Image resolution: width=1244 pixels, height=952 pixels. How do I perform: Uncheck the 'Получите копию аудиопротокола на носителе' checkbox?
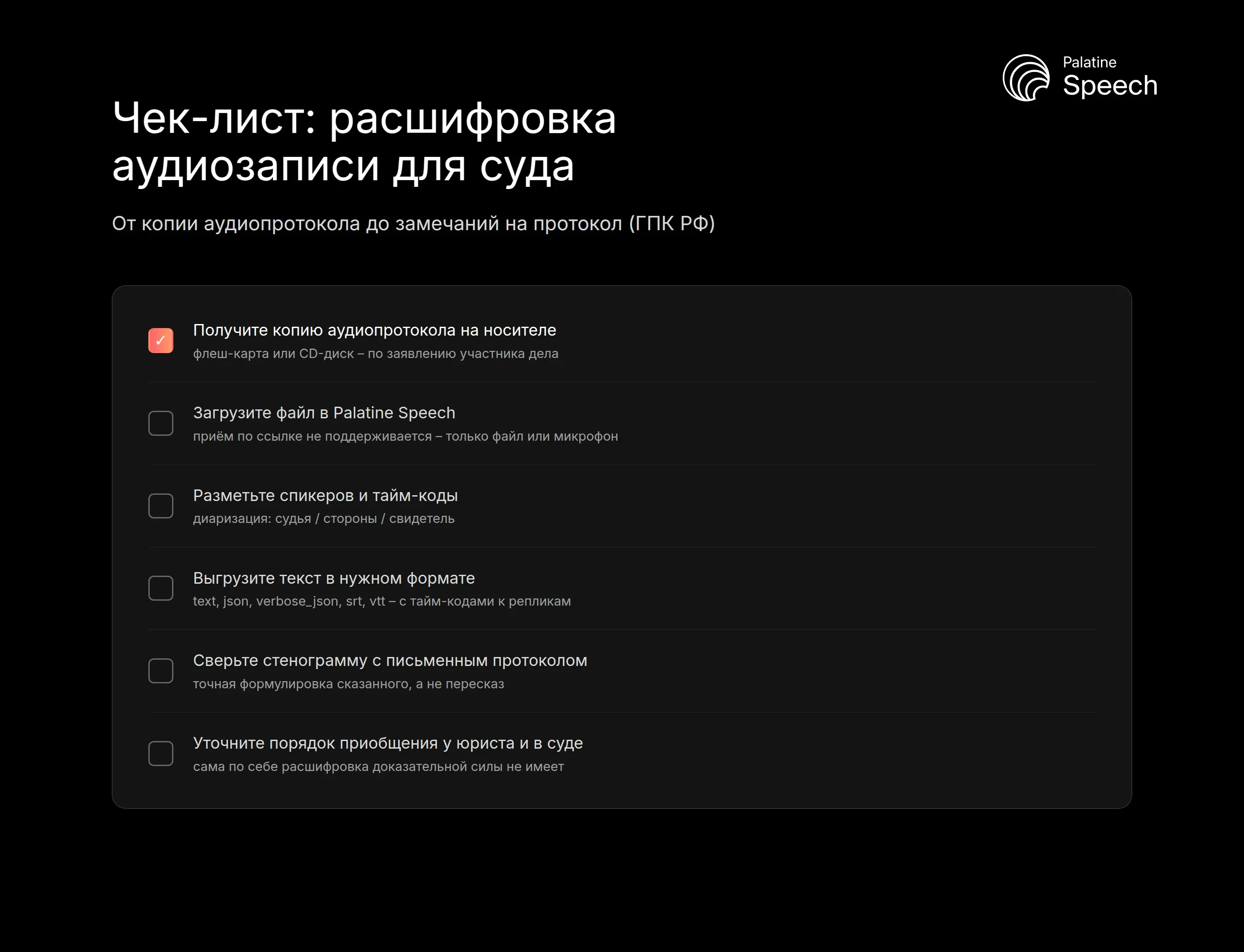pyautogui.click(x=161, y=341)
